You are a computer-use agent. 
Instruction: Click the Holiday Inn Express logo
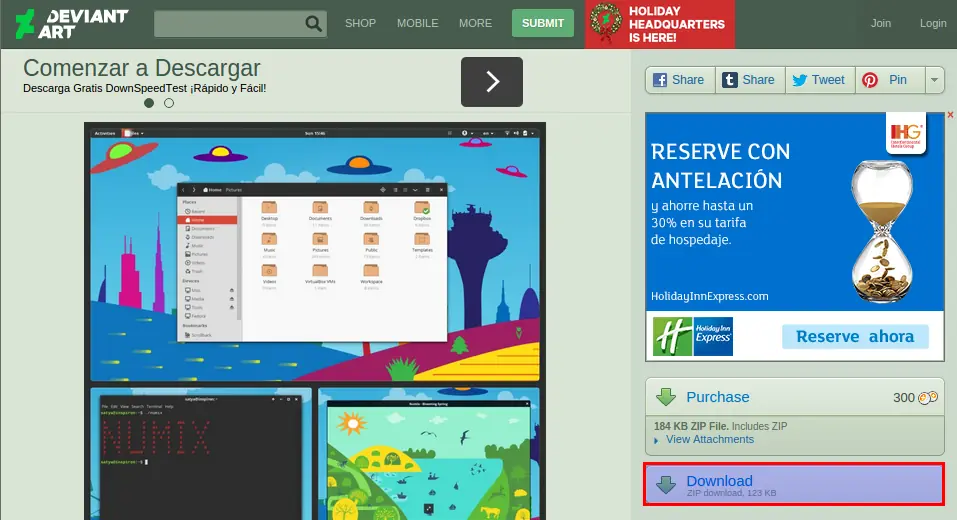click(x=693, y=336)
